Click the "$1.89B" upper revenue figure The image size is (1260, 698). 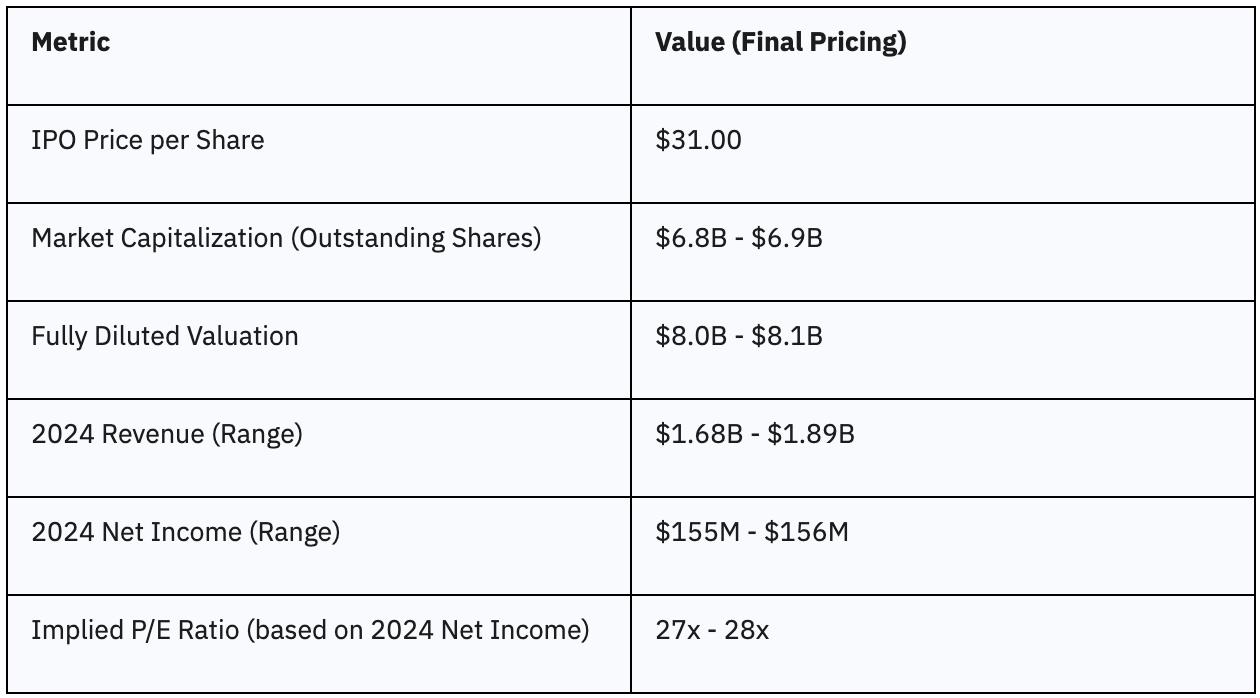(x=810, y=434)
